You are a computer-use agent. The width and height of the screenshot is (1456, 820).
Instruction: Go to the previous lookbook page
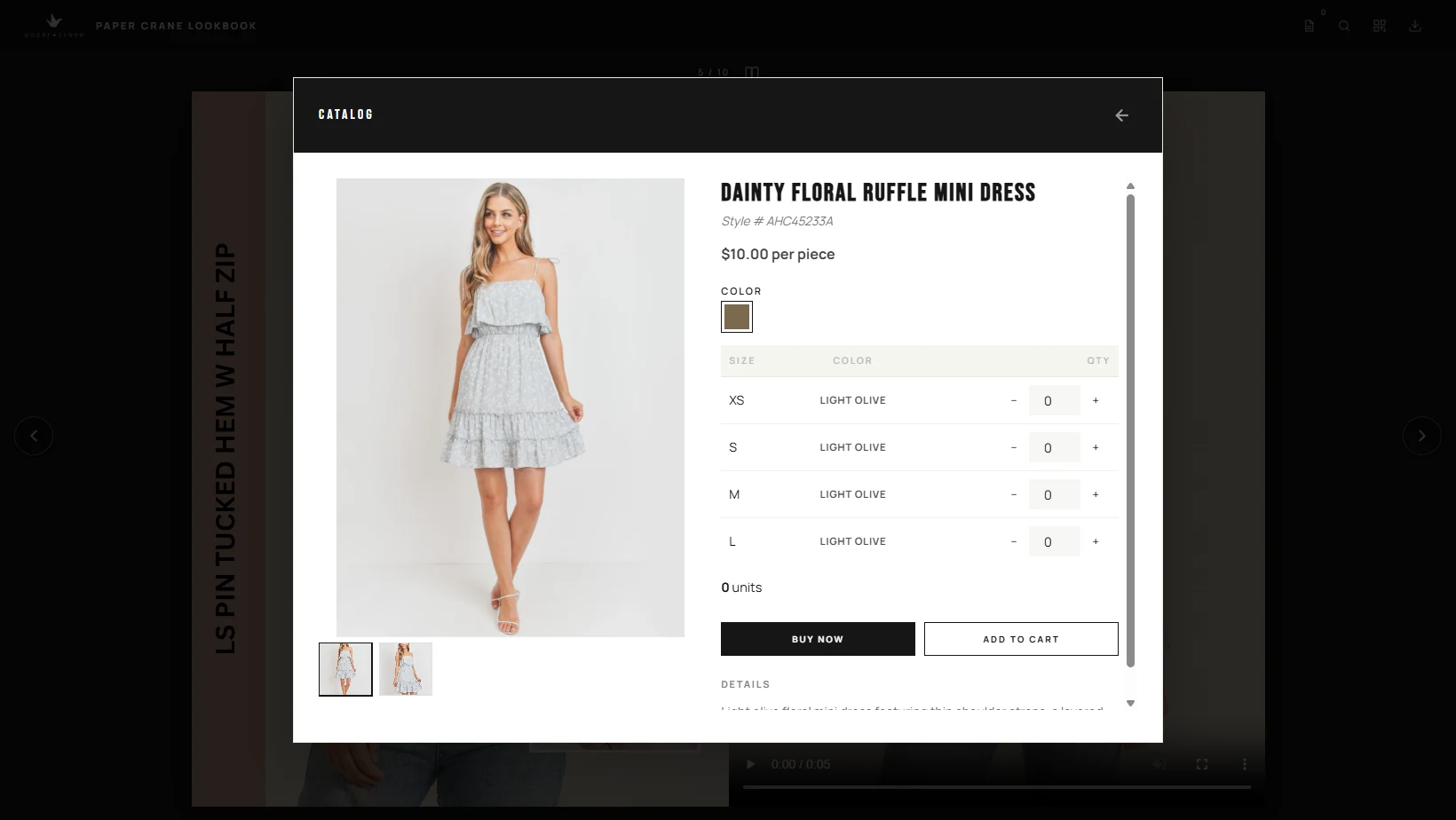coord(34,436)
